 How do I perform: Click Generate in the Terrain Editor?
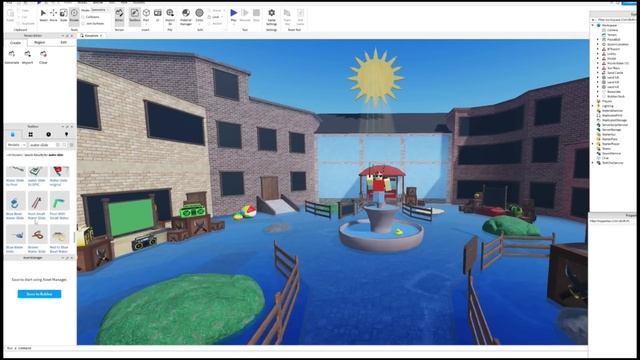12,57
